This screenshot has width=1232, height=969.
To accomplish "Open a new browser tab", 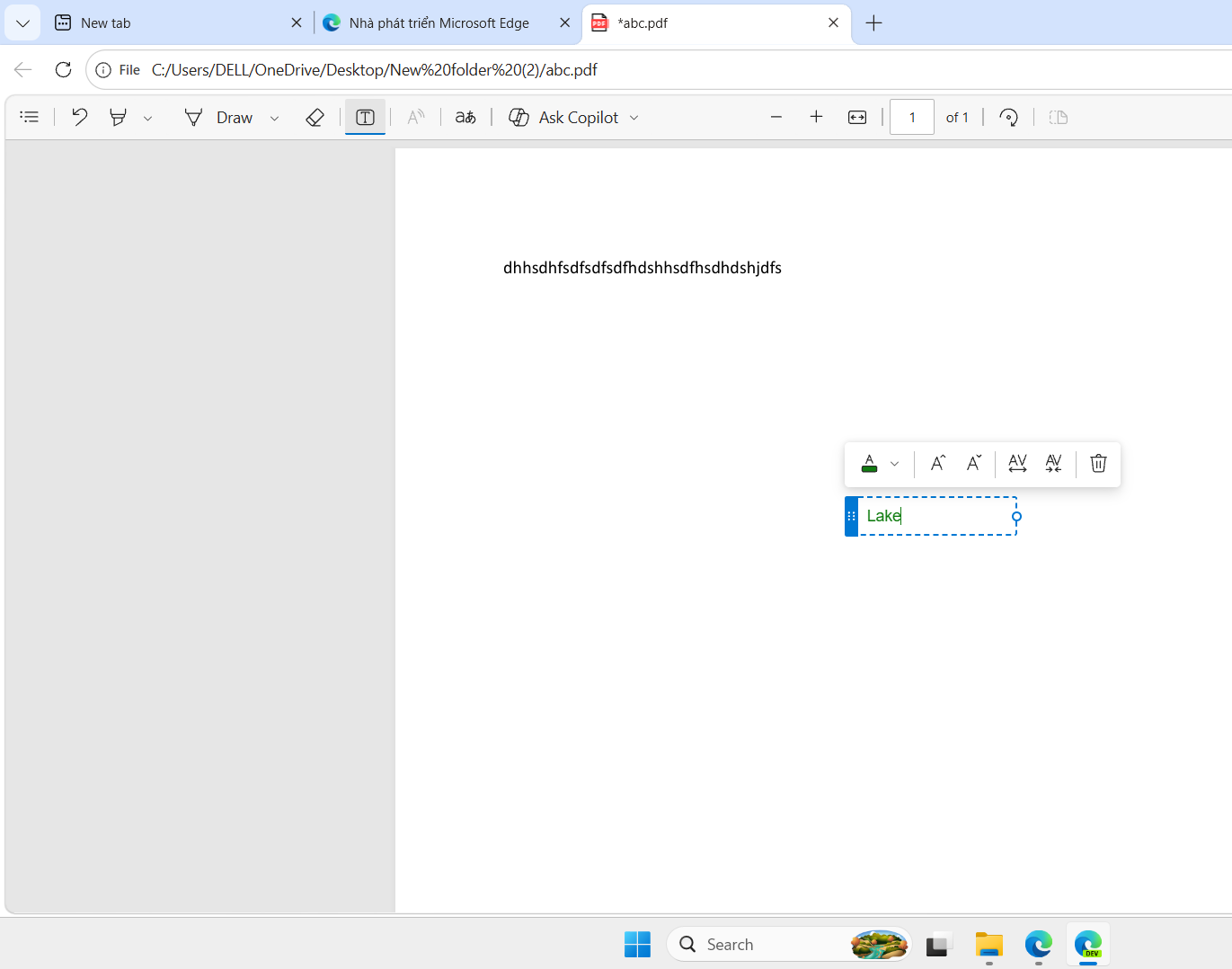I will click(873, 23).
